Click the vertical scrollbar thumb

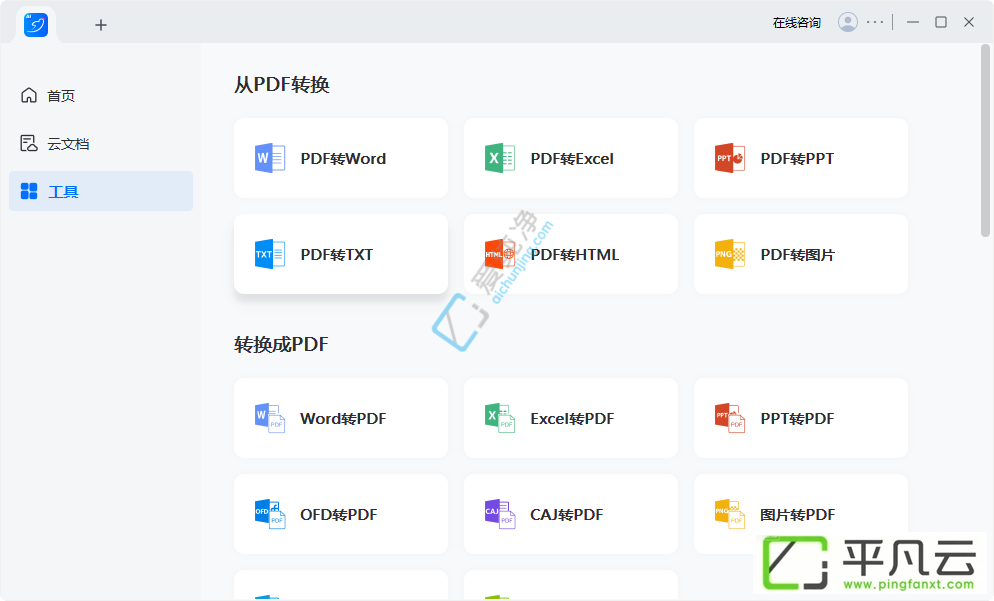pos(985,141)
